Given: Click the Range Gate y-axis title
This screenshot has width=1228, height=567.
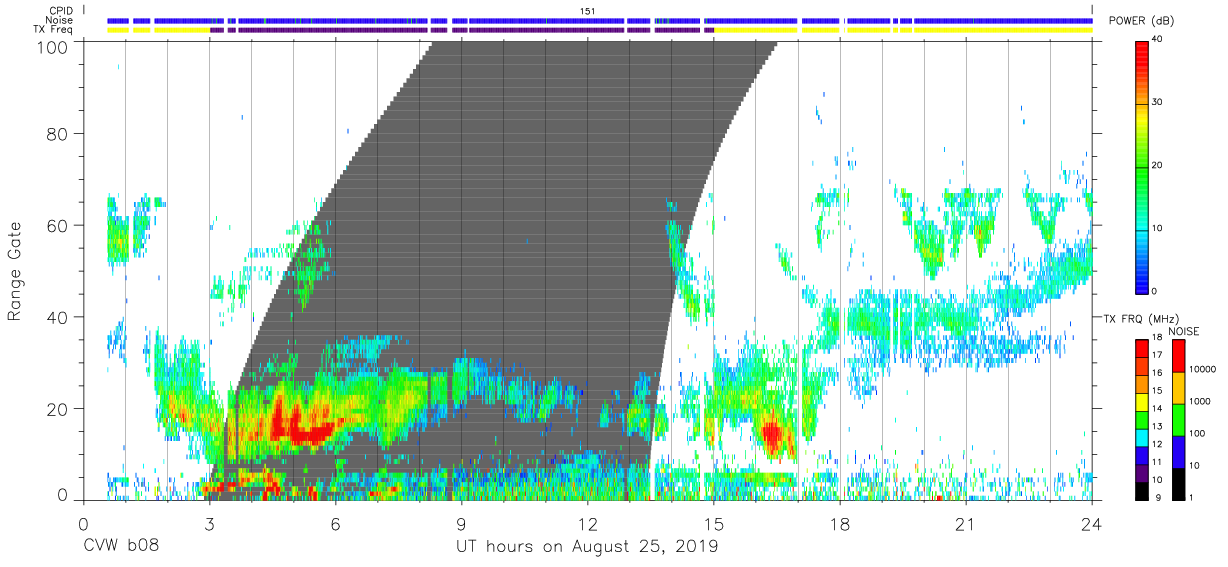Looking at the screenshot, I should coord(15,271).
